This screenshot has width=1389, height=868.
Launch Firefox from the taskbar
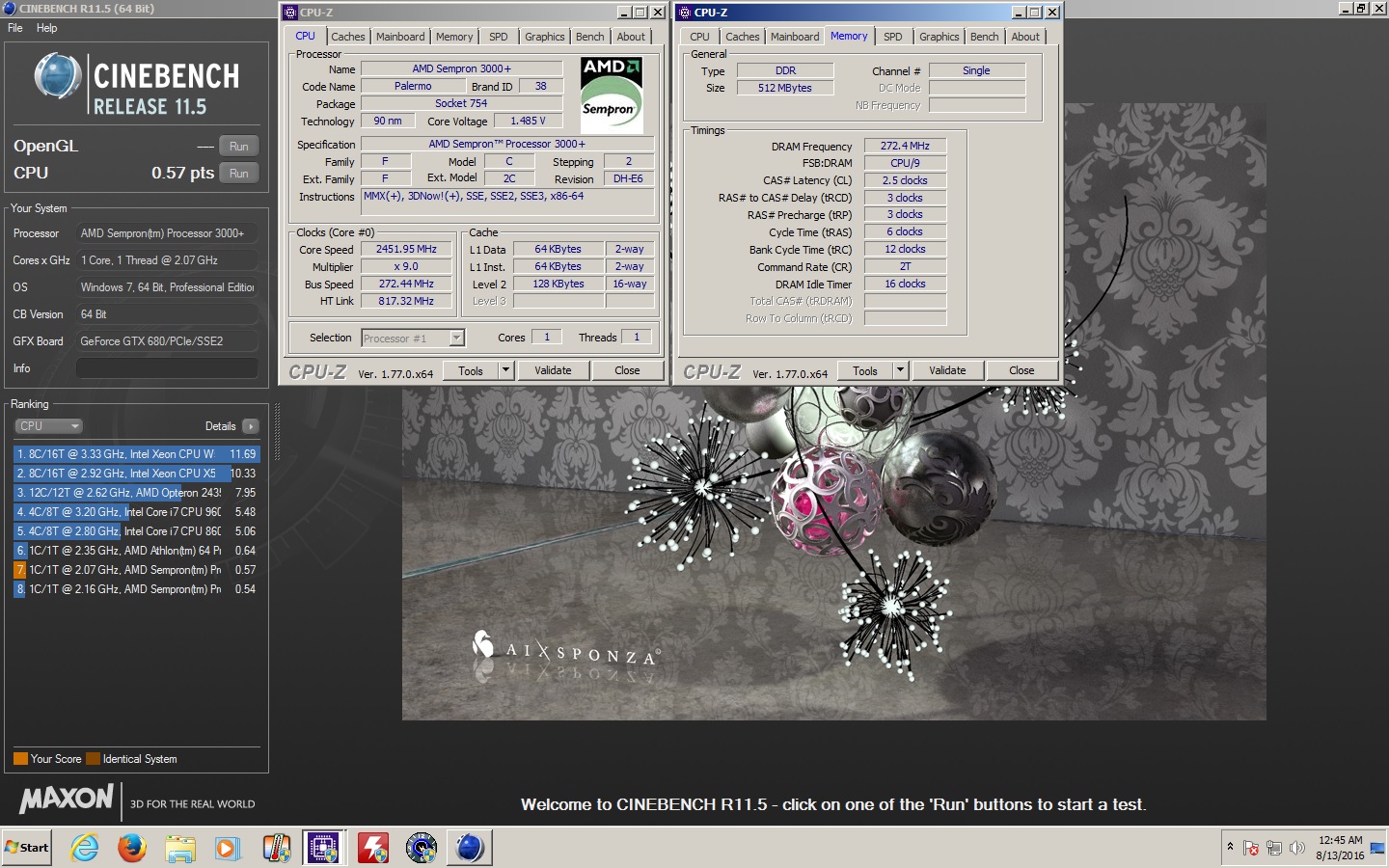[x=132, y=848]
